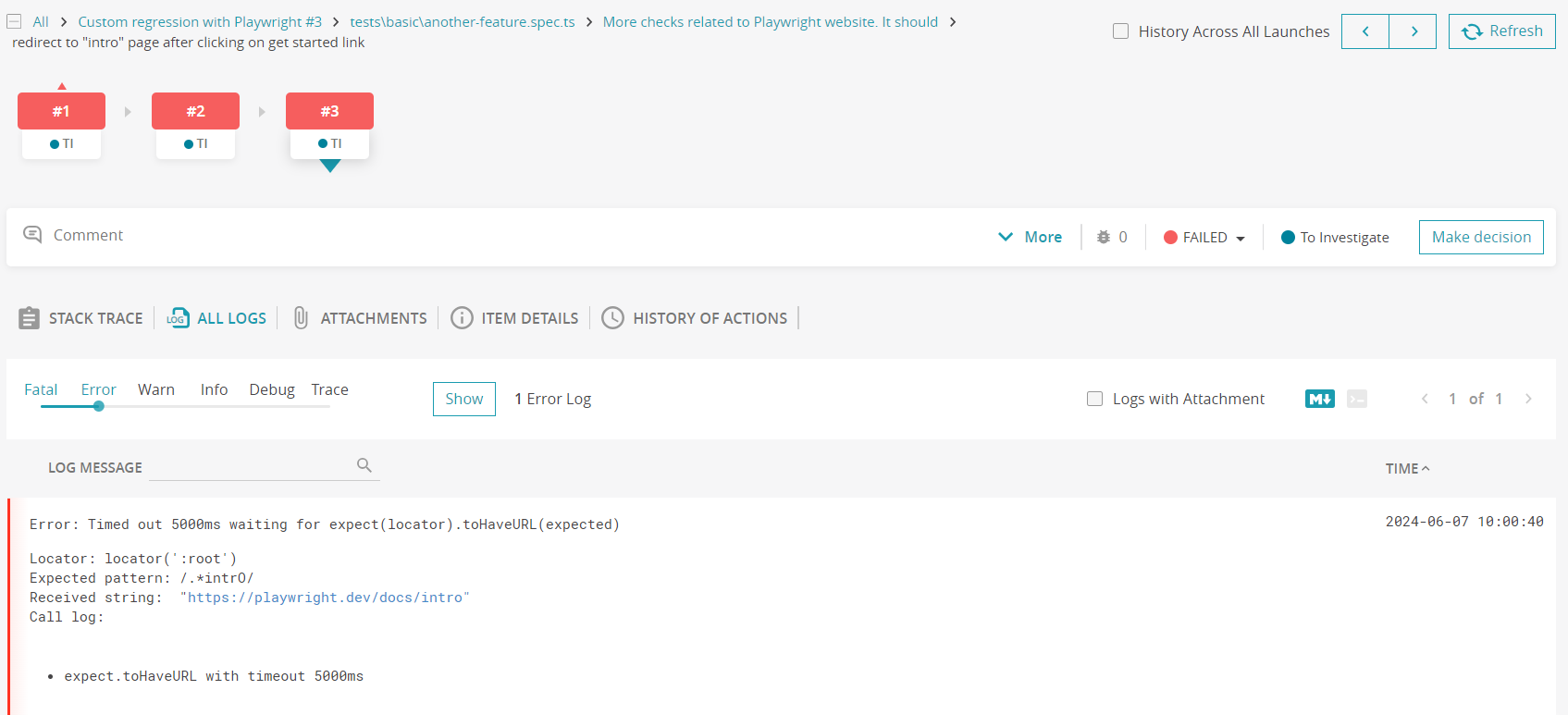
Task: Enable History Across All Launches checkbox
Action: click(1120, 31)
